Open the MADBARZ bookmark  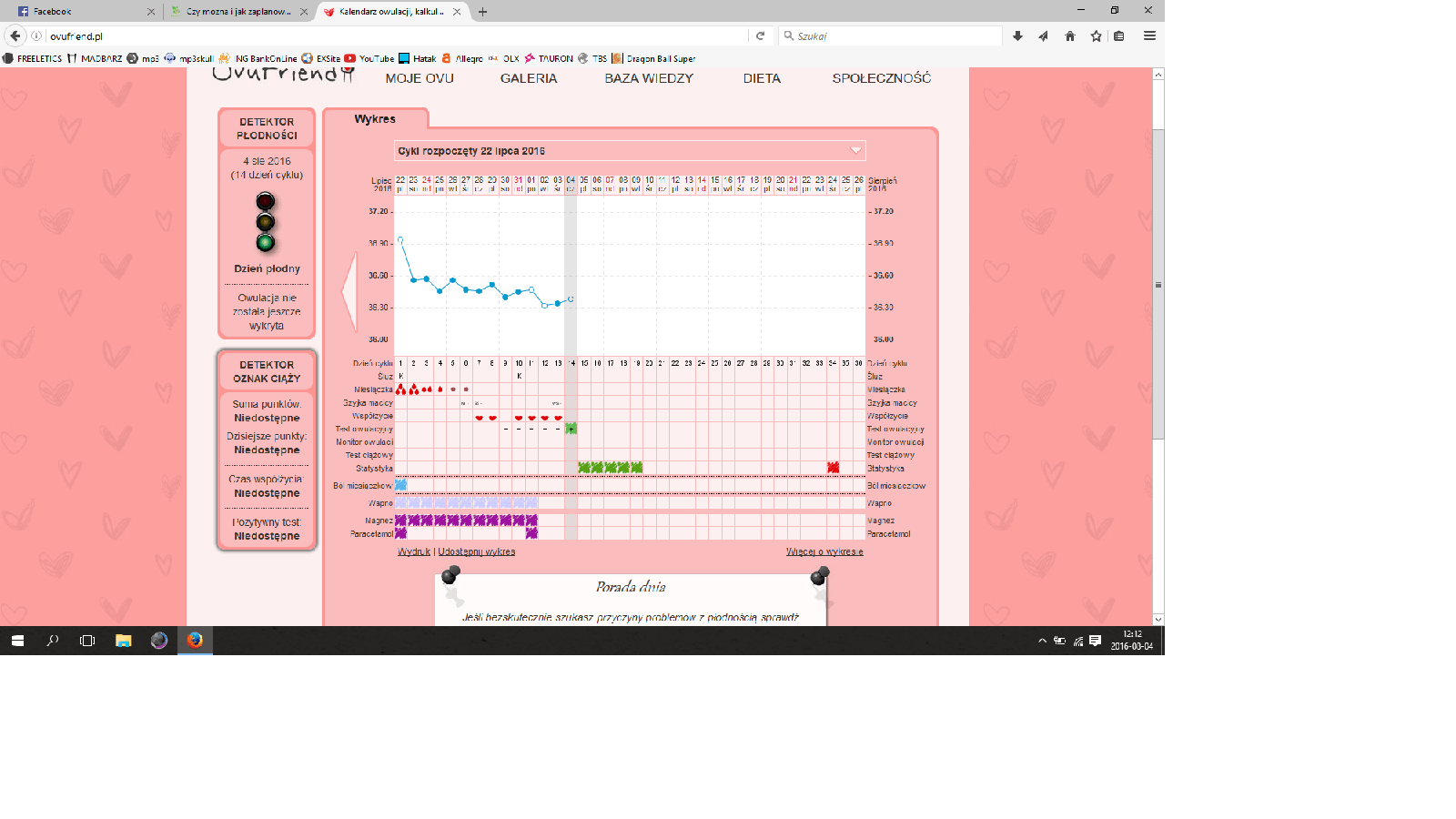coord(95,58)
